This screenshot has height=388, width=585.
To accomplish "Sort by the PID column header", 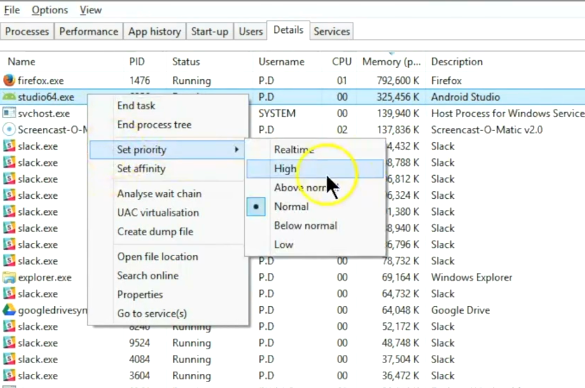I will (x=137, y=62).
